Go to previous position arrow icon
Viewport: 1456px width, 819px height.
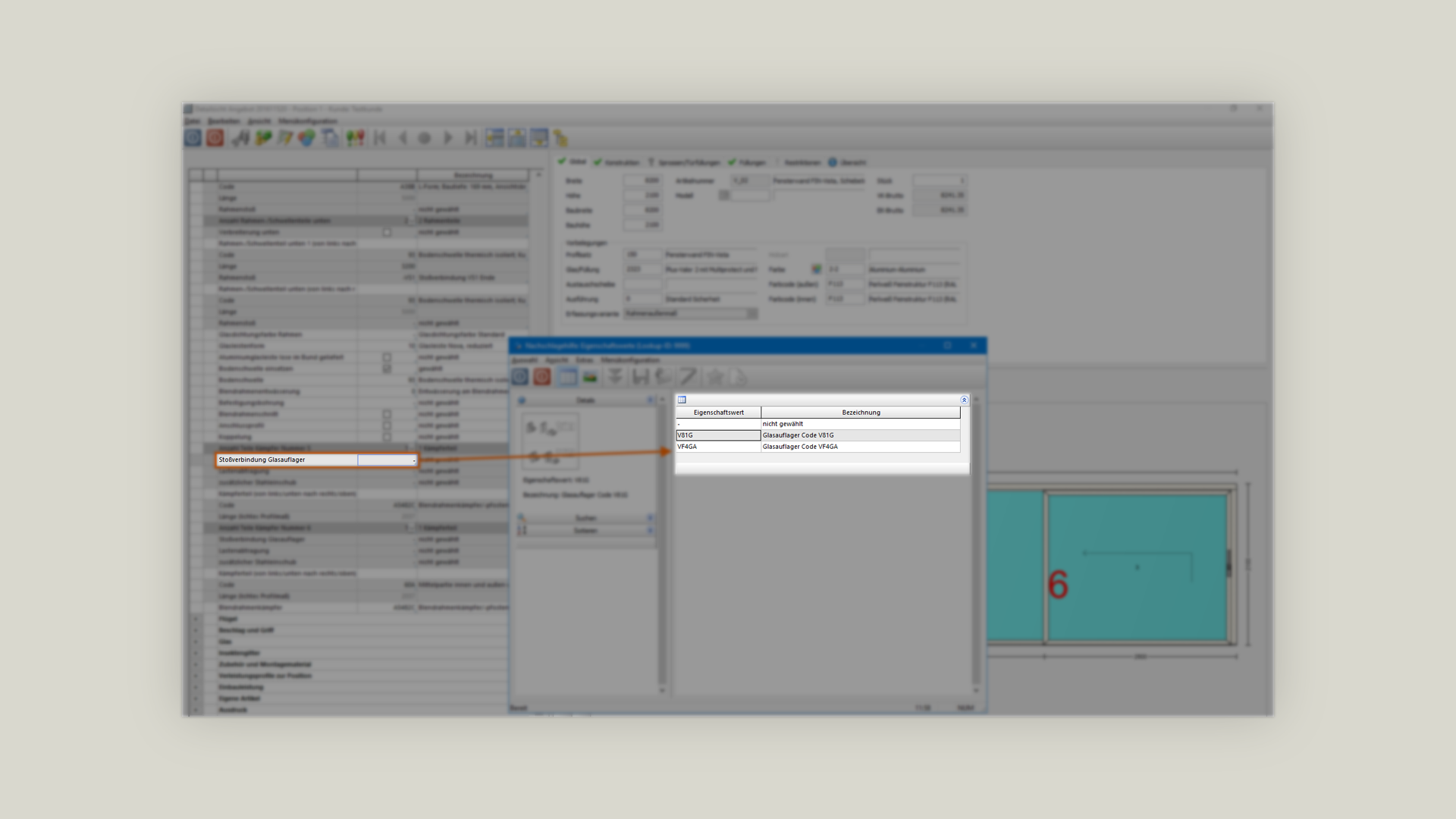[x=403, y=137]
